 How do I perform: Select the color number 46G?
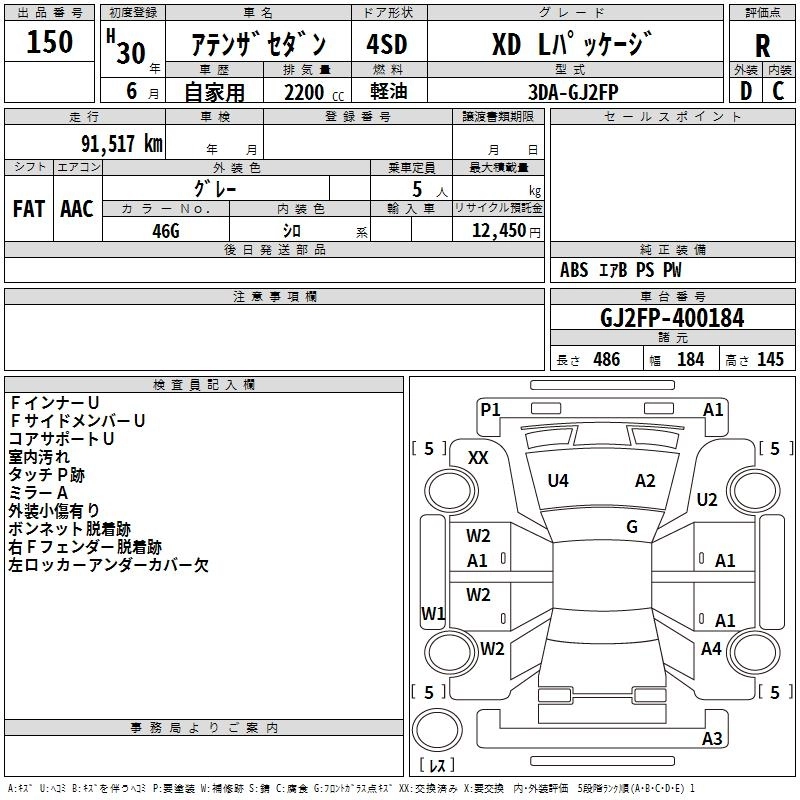[x=166, y=229]
